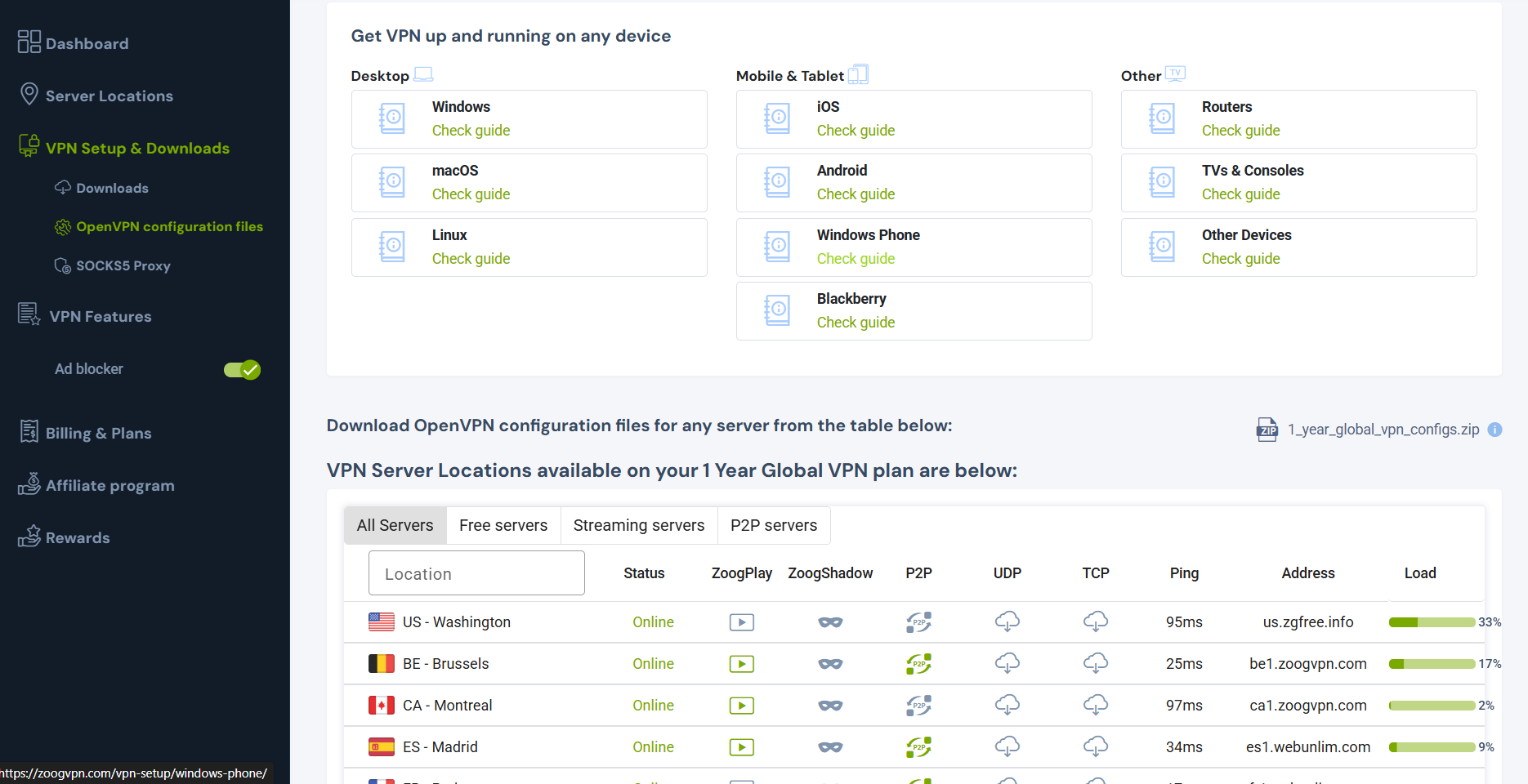Click ZoogPlay icon for US - Washington
The width and height of the screenshot is (1528, 784).
[742, 622]
